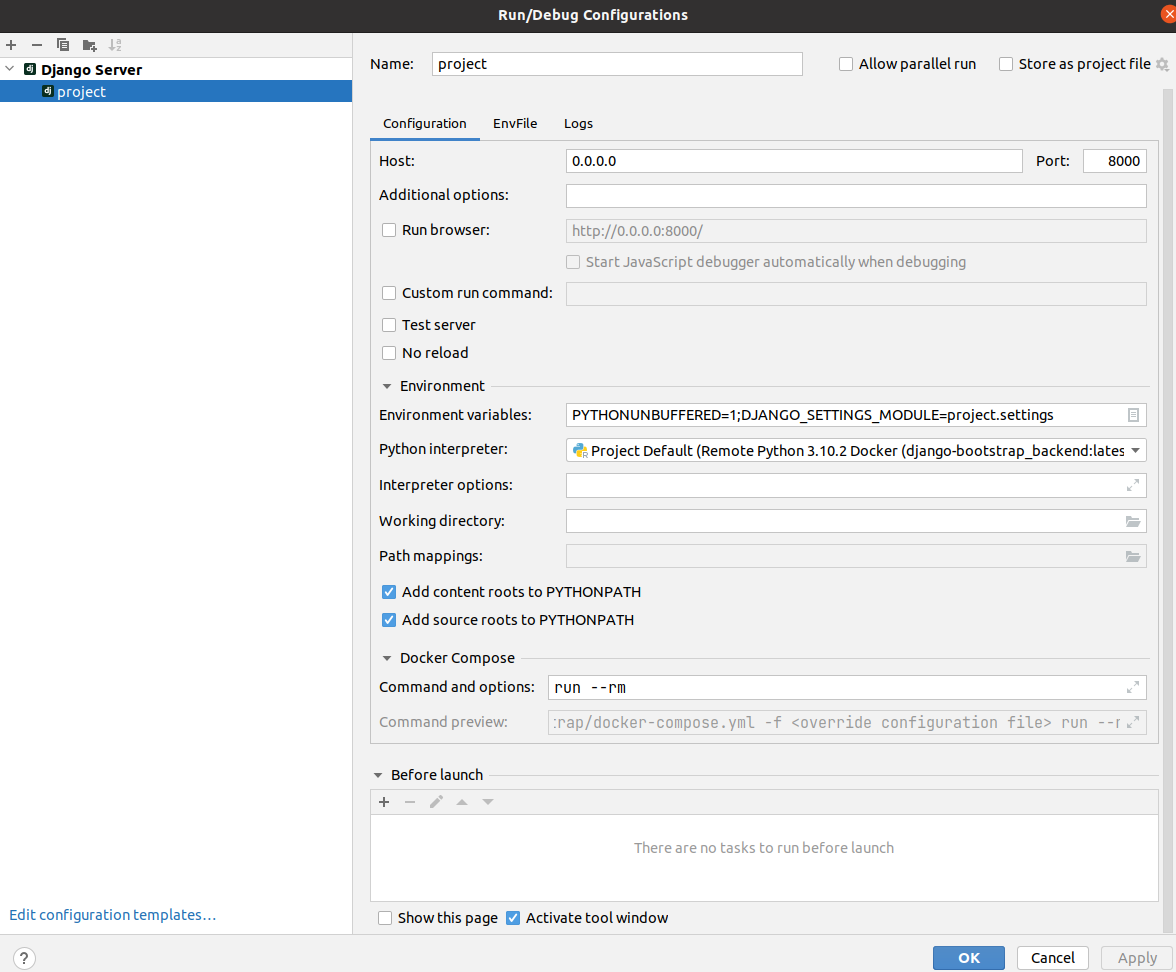This screenshot has height=972, width=1176.
Task: Expand the Command preview field
Action: [1132, 722]
